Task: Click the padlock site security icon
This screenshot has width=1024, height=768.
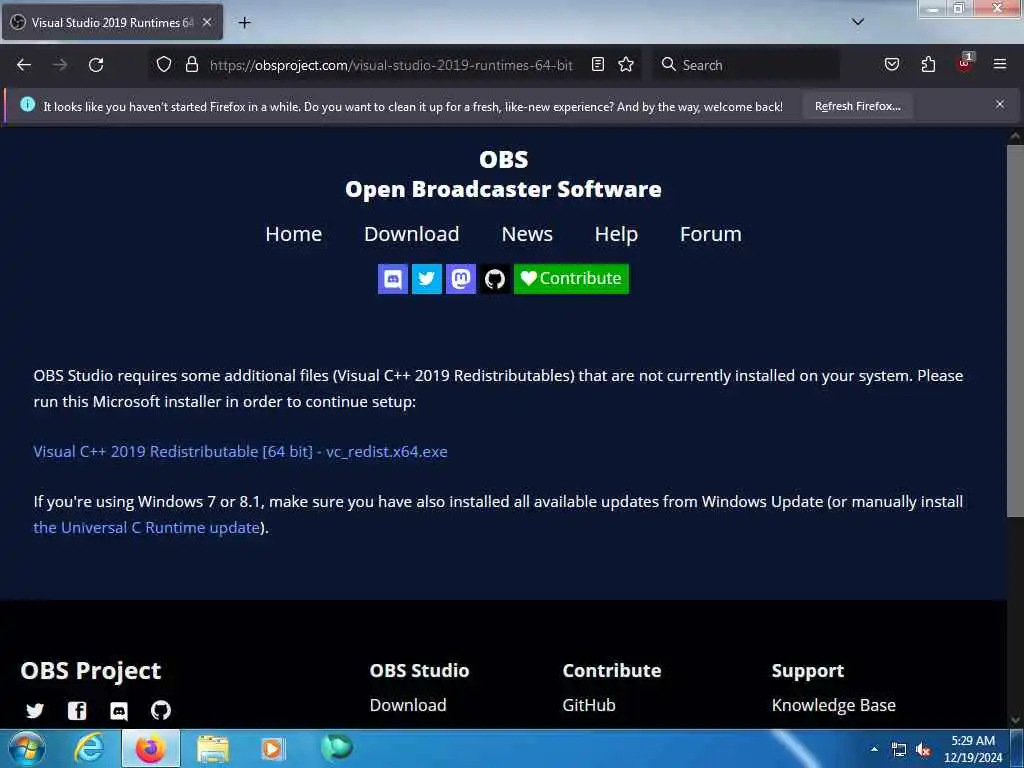Action: click(x=191, y=64)
